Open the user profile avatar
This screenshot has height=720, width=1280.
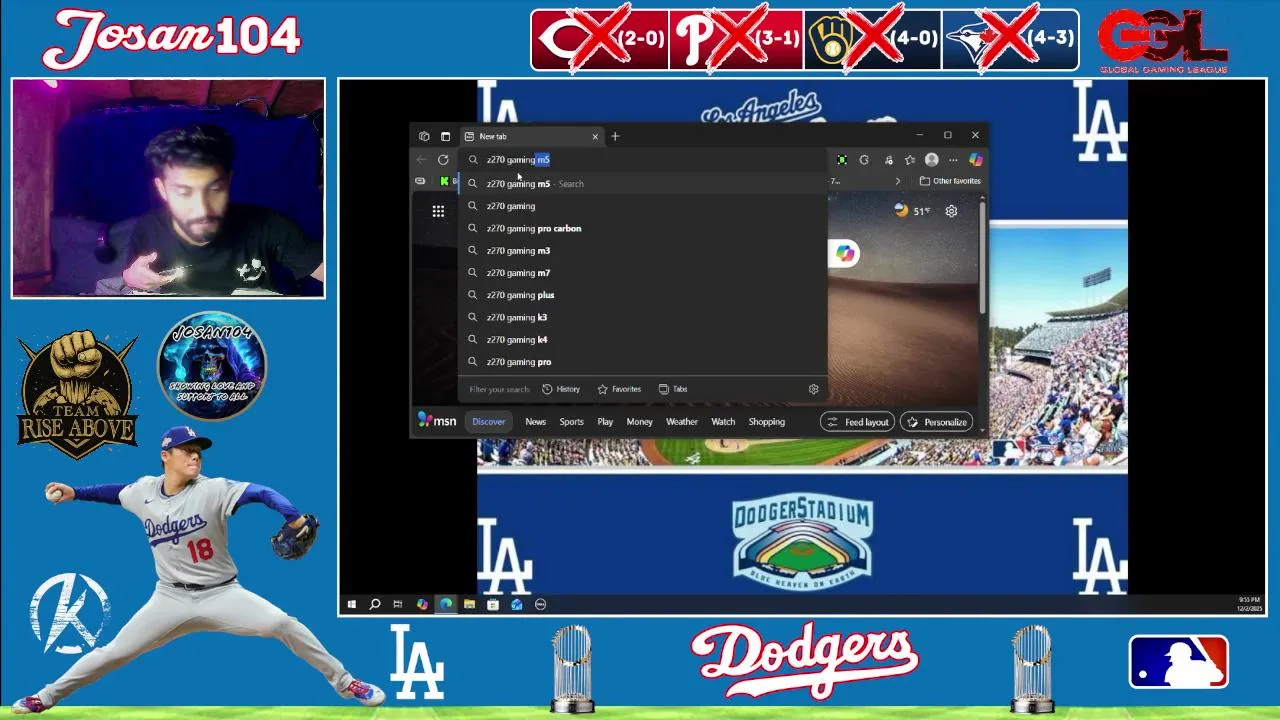(932, 160)
